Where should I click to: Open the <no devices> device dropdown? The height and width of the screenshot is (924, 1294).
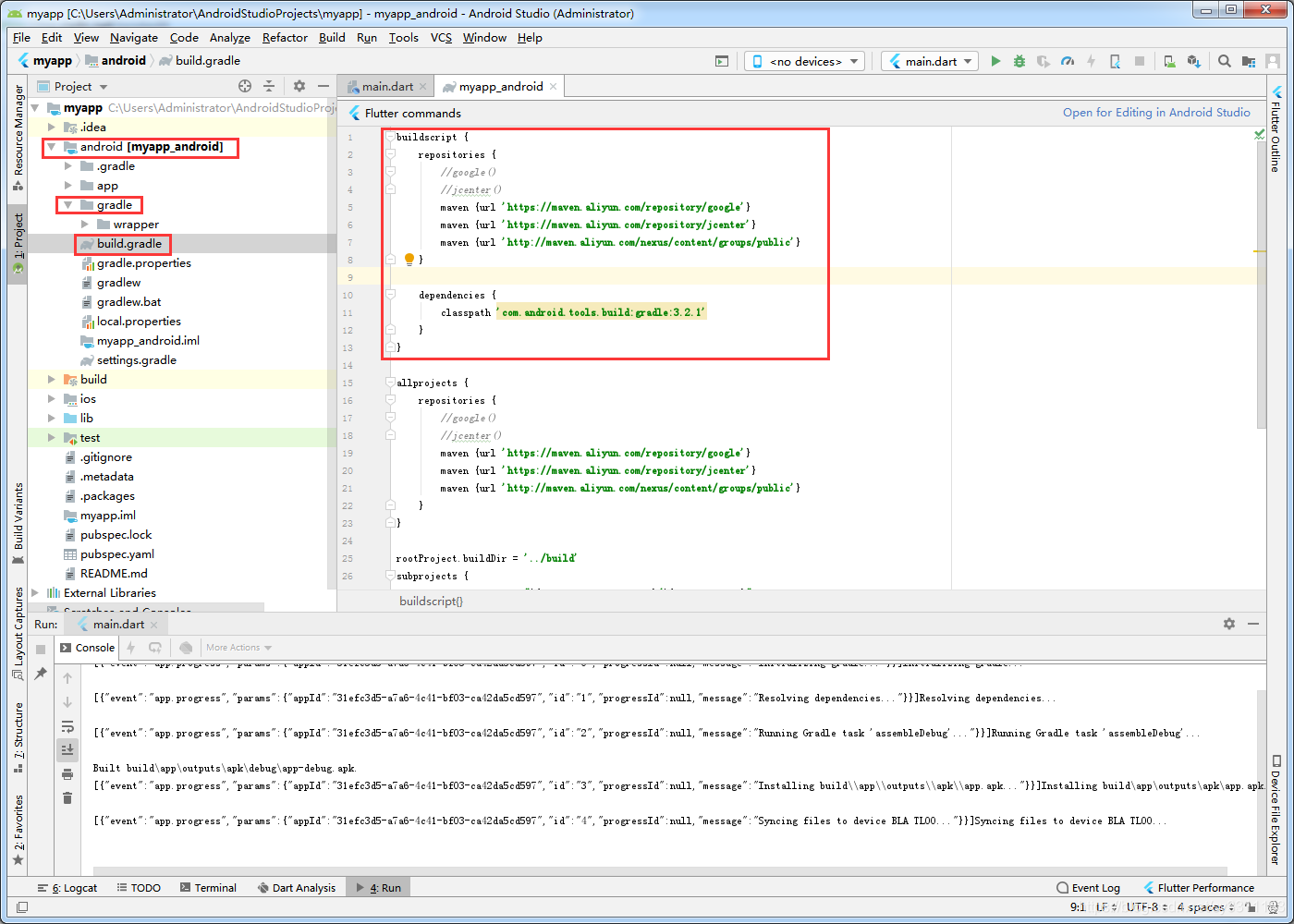point(804,61)
